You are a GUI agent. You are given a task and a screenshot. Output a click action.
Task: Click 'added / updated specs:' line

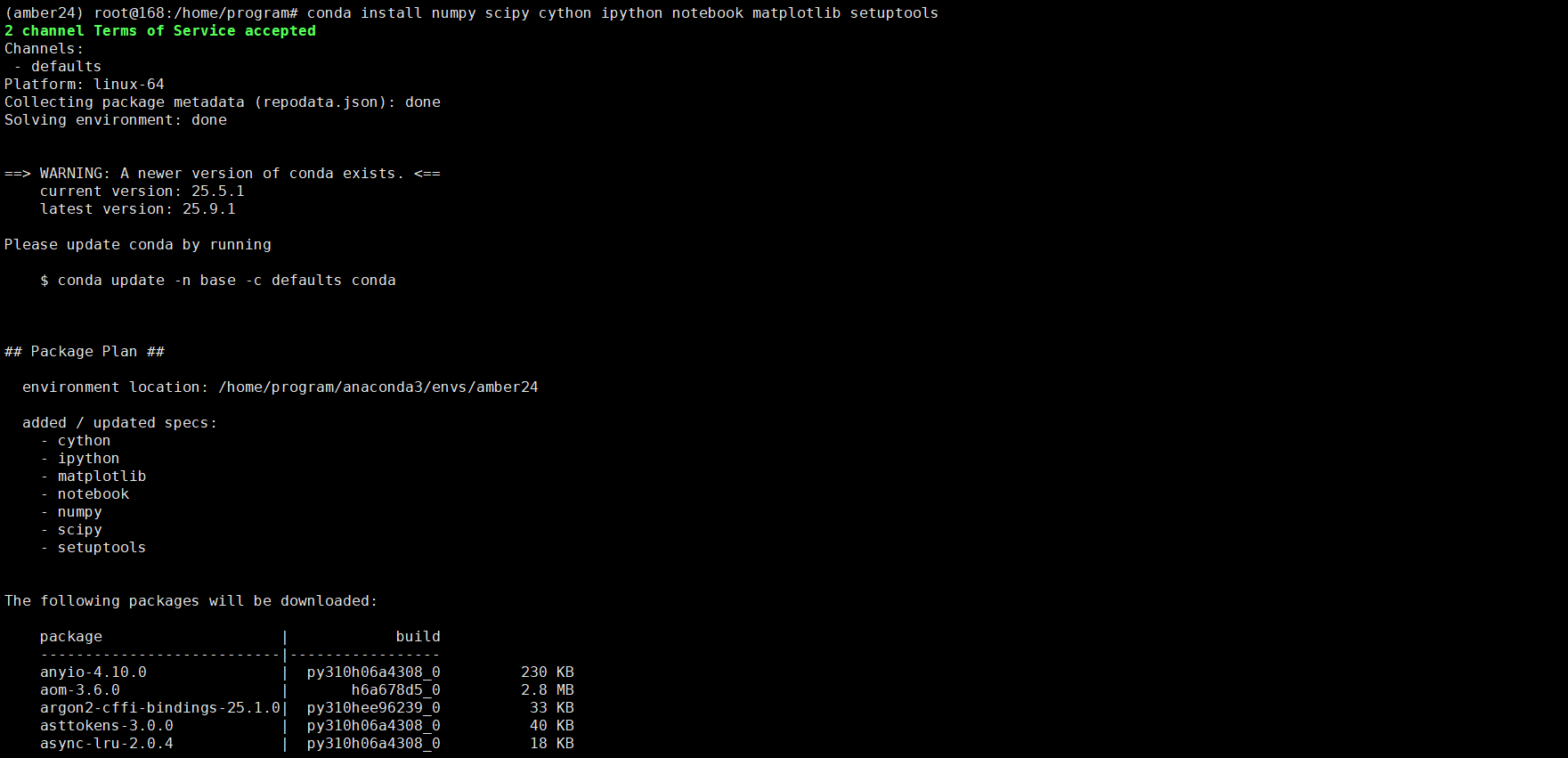120,423
